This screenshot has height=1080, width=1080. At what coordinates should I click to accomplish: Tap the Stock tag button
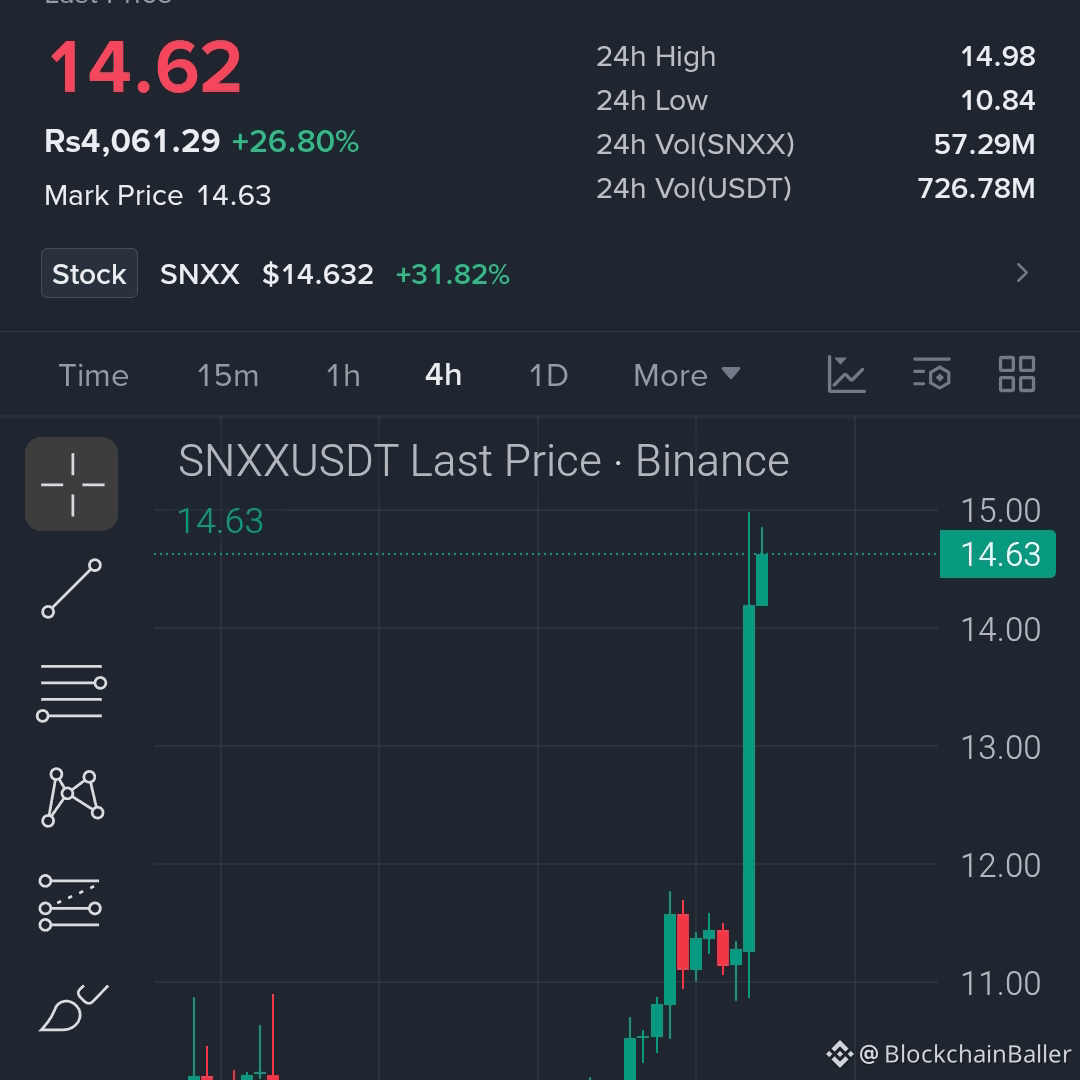pyautogui.click(x=90, y=273)
